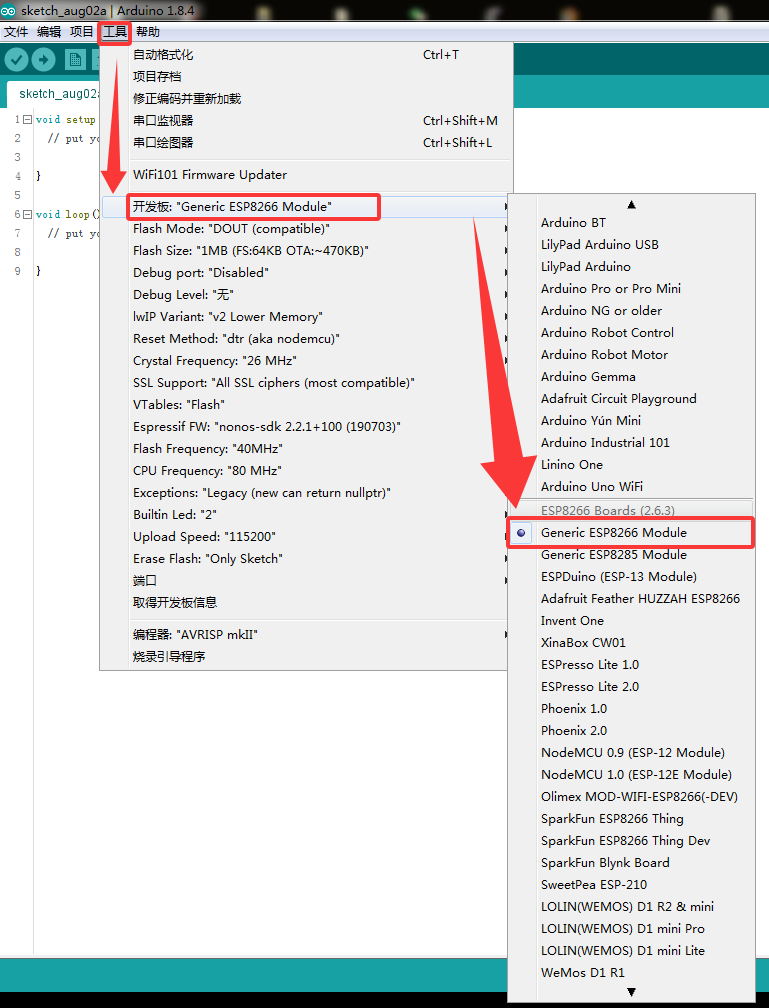Screen dimensions: 769x1008
Task: Choose SparkFun ESP8266 Thing Dev
Action: tap(631, 840)
